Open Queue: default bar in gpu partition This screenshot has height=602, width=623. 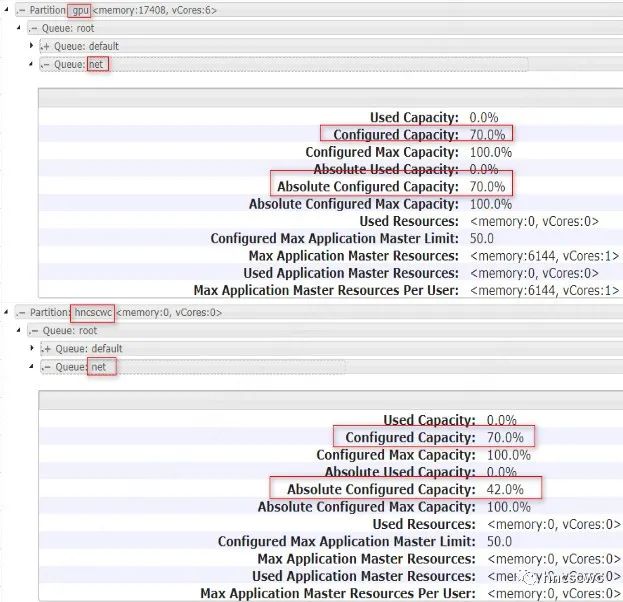(x=331, y=46)
